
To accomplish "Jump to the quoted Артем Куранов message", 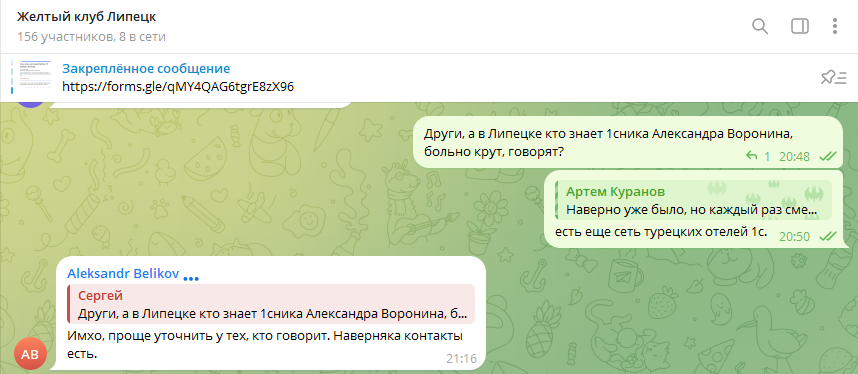I will pyautogui.click(x=693, y=200).
